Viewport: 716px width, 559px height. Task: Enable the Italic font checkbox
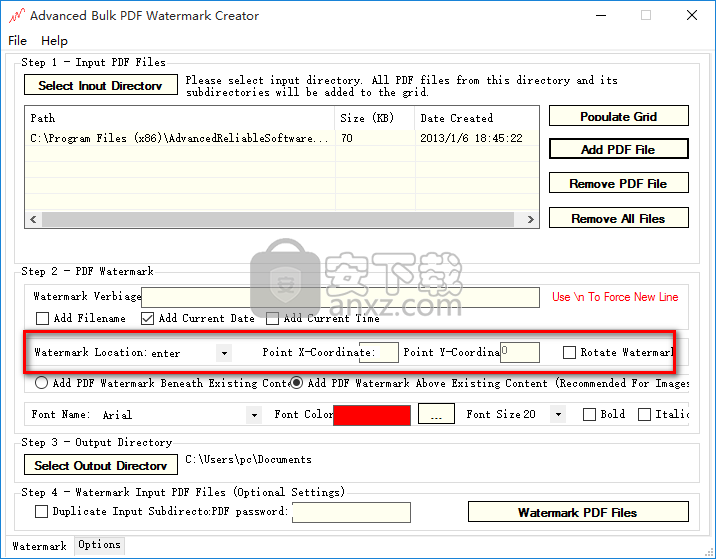[644, 414]
